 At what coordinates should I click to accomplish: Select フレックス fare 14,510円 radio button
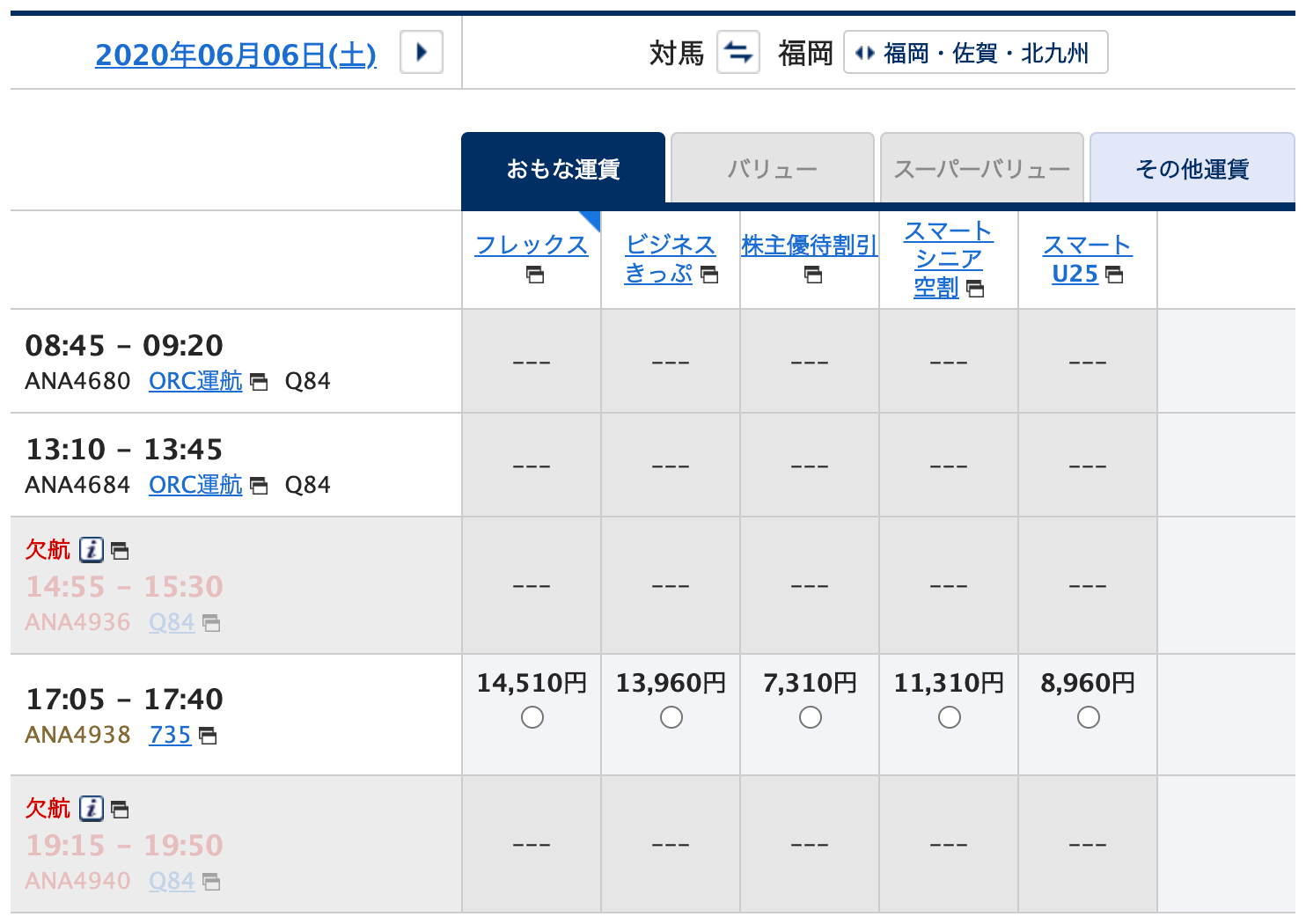[x=532, y=718]
